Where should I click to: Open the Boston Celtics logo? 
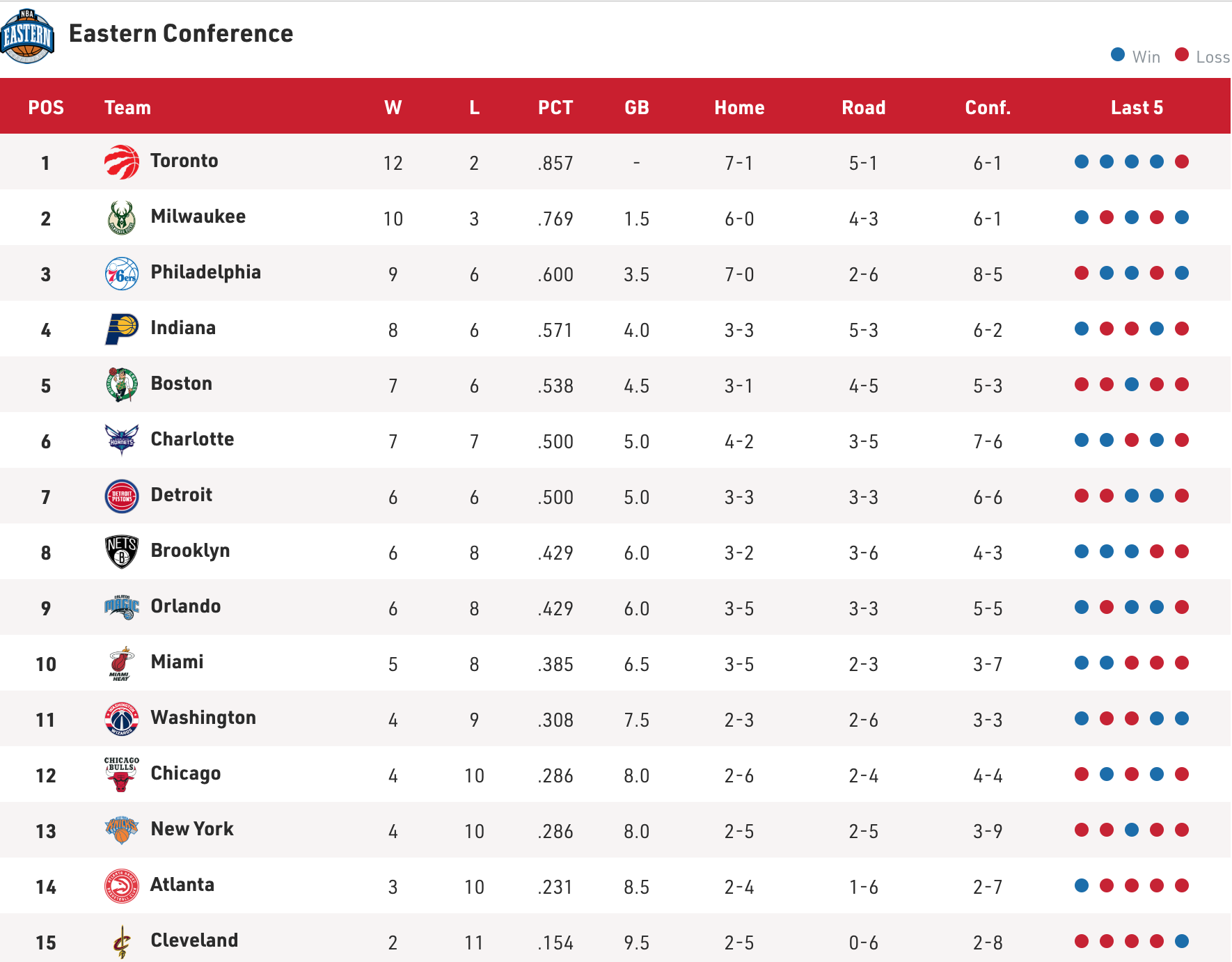pyautogui.click(x=122, y=385)
